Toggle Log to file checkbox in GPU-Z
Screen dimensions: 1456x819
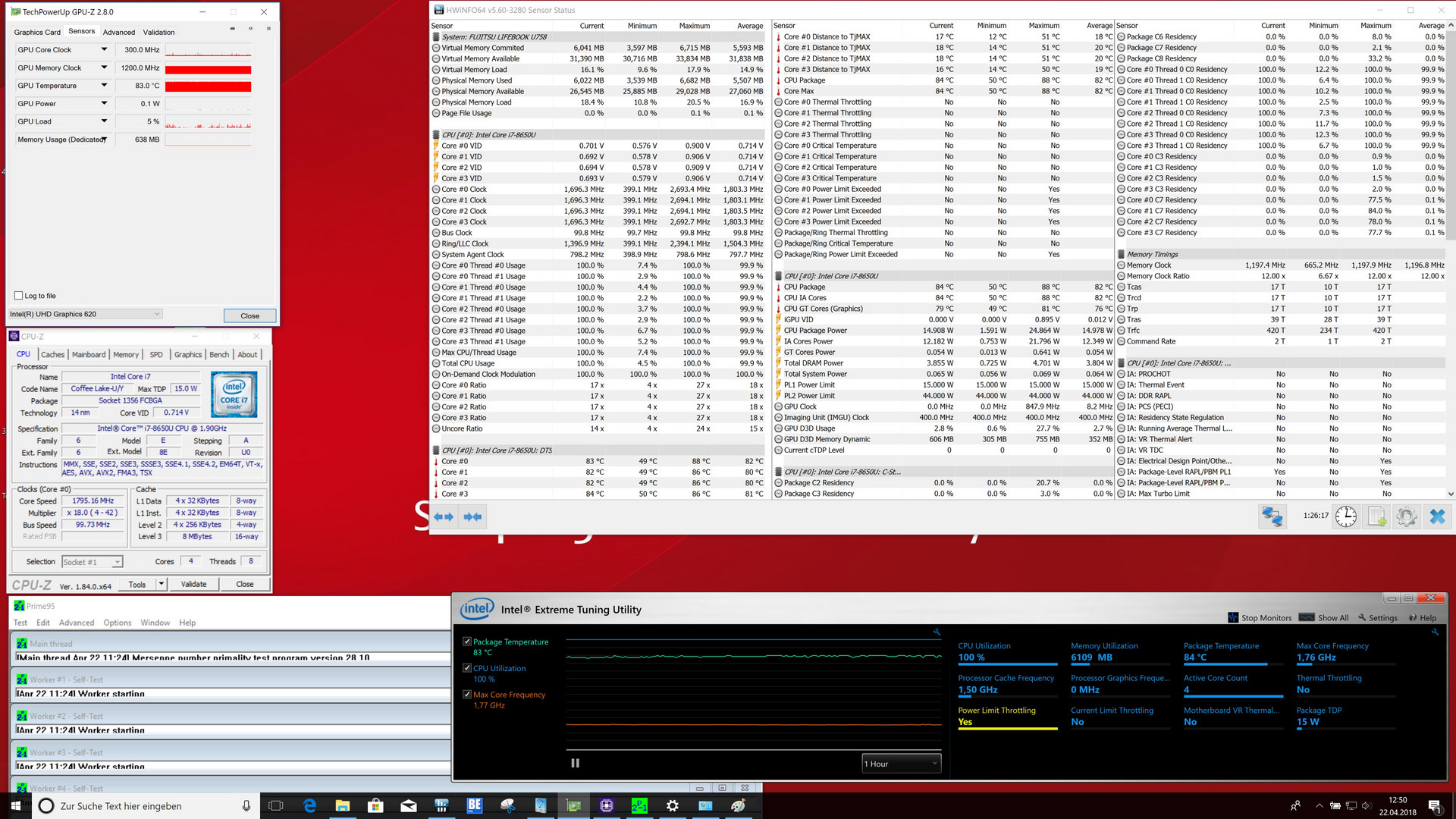18,296
